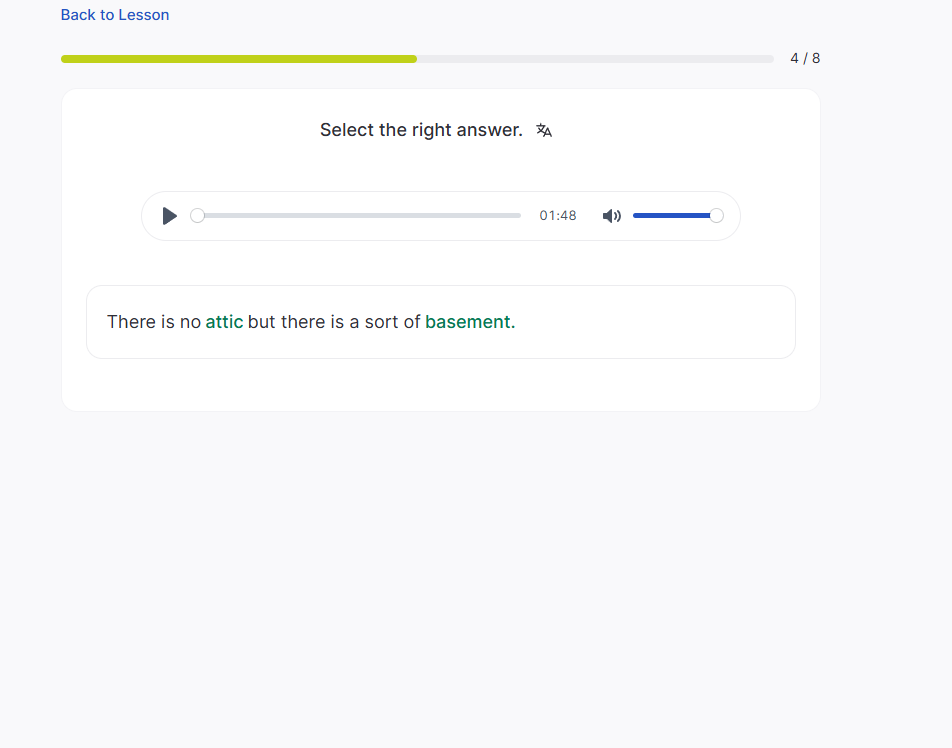Click the empty right side of the answer box
The width and height of the screenshot is (952, 748).
pyautogui.click(x=680, y=322)
